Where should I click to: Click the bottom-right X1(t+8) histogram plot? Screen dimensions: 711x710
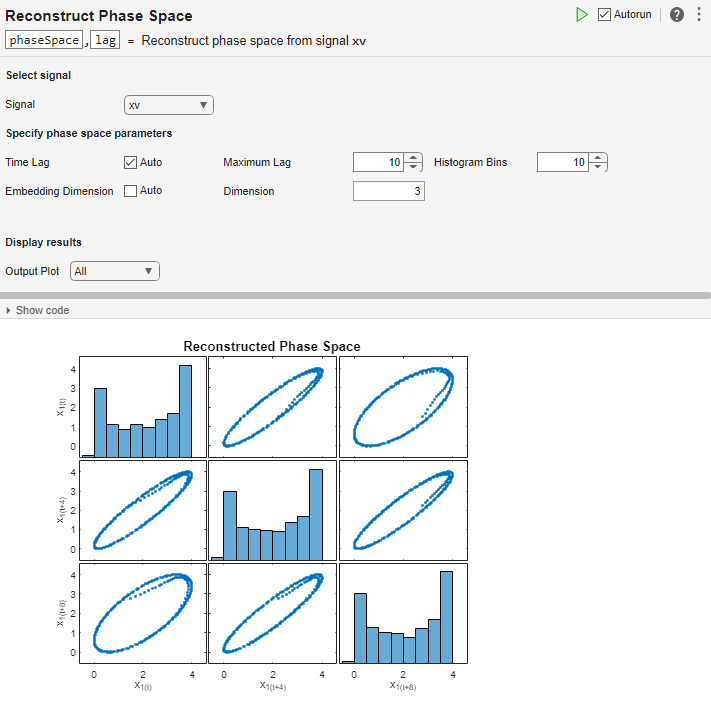click(x=403, y=613)
